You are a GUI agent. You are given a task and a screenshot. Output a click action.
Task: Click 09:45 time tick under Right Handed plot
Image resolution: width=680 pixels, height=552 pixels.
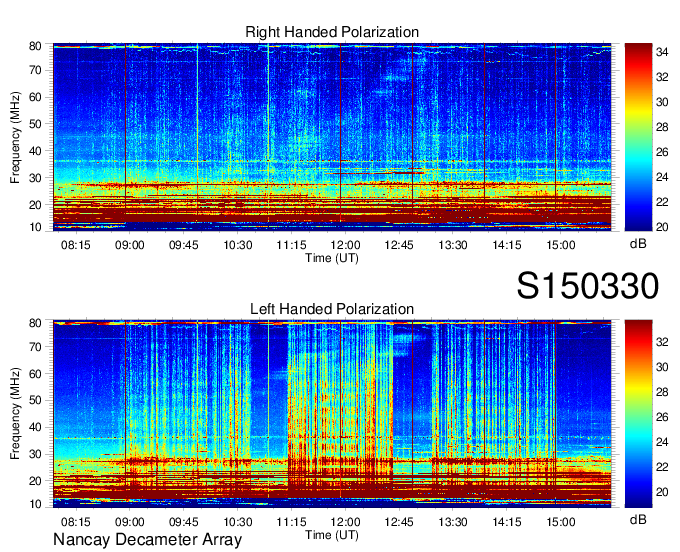(183, 245)
